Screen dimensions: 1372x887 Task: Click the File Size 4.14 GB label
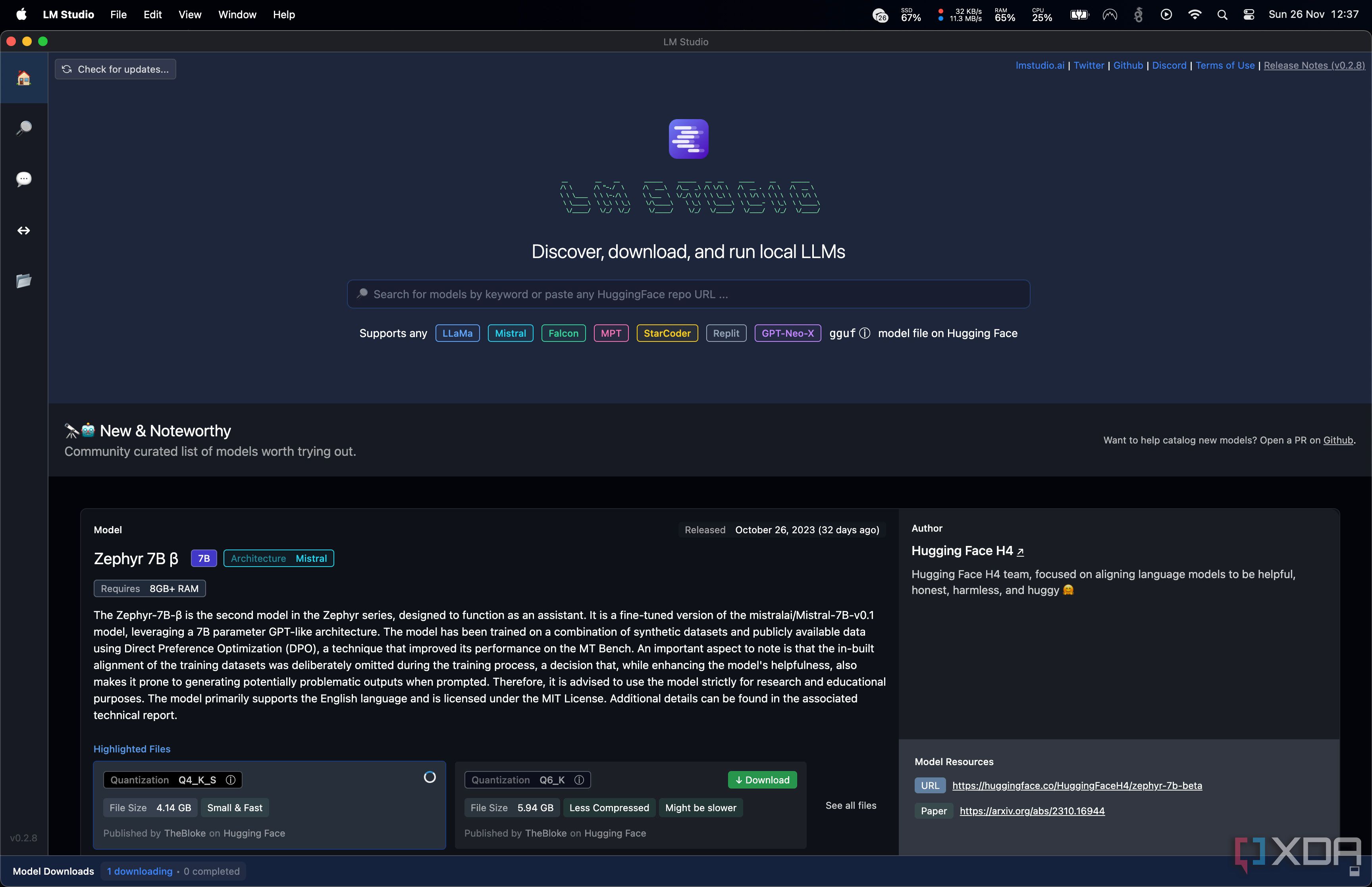tap(150, 808)
